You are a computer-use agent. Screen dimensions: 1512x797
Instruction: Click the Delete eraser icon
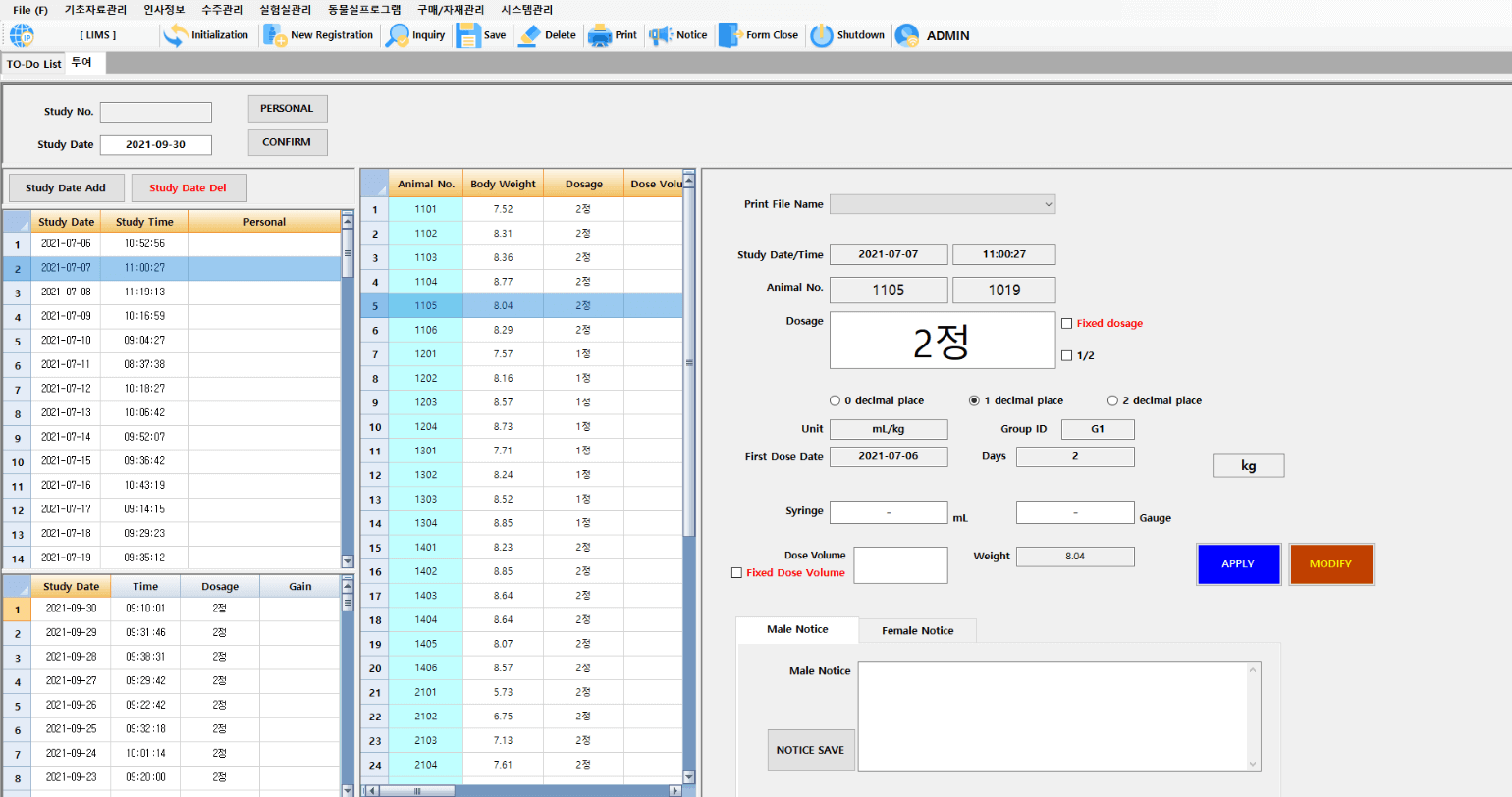click(529, 35)
